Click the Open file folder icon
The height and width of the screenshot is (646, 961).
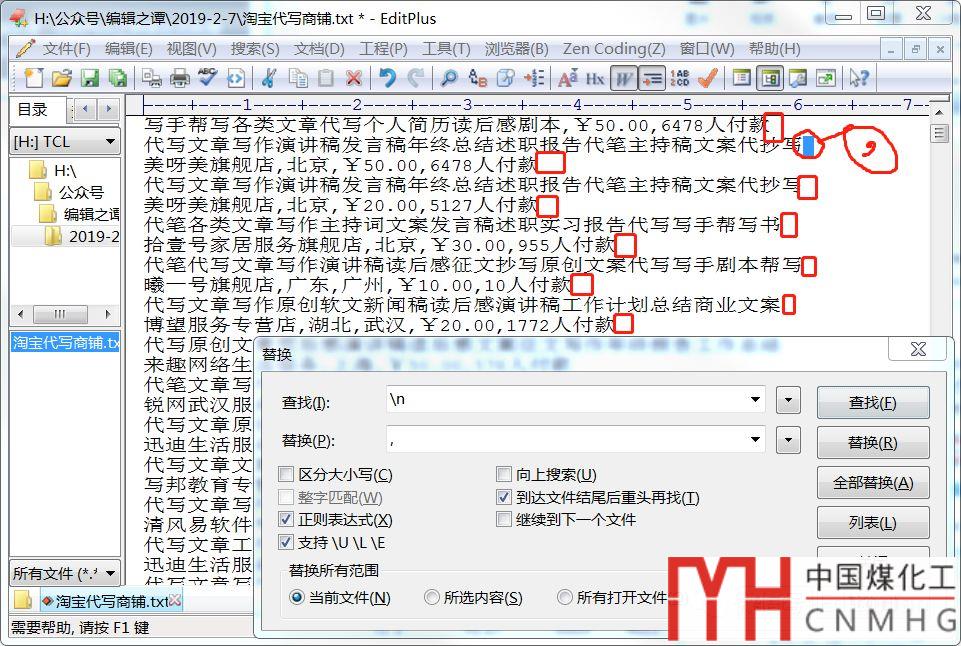pyautogui.click(x=62, y=78)
